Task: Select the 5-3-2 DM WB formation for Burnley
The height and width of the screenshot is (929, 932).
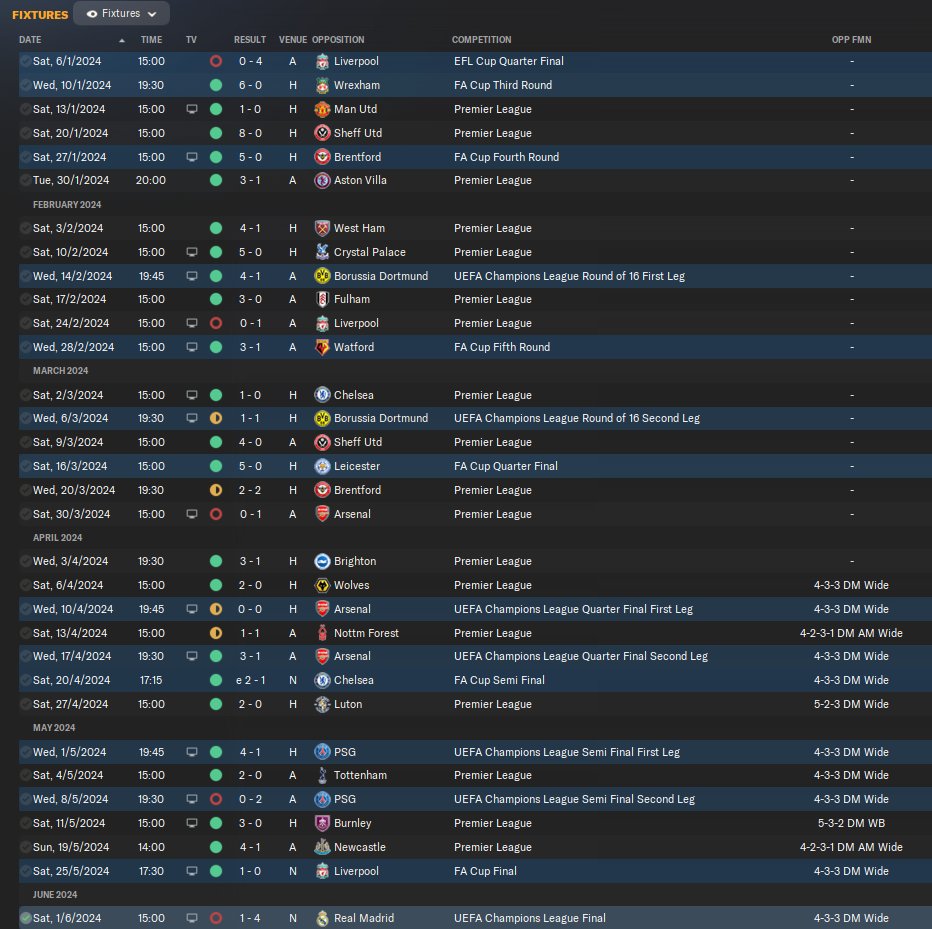Action: point(851,823)
